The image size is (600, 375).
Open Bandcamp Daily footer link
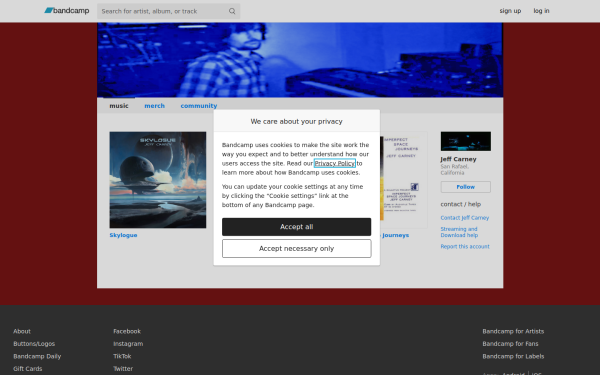(37, 356)
